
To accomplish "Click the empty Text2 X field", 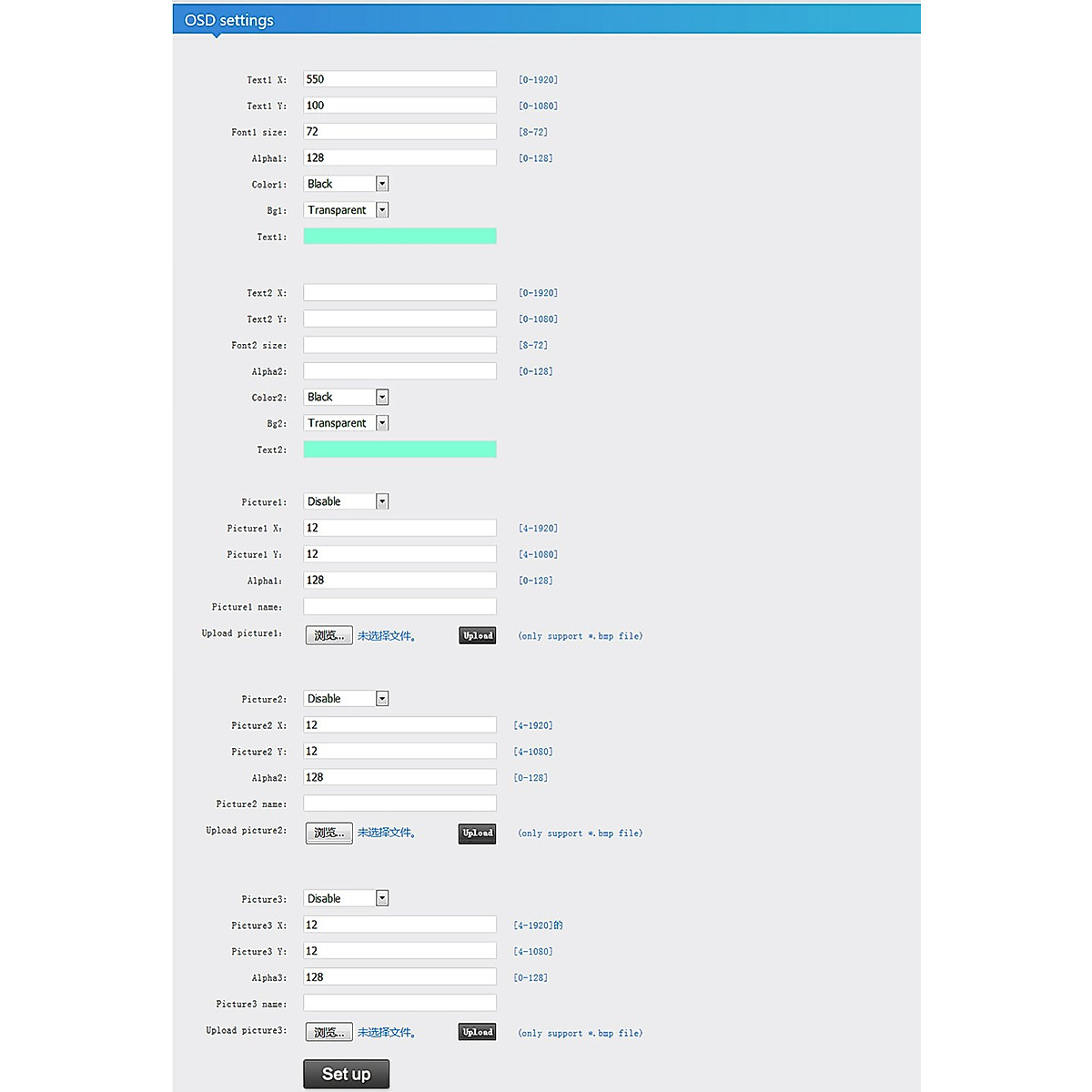I will 399,292.
